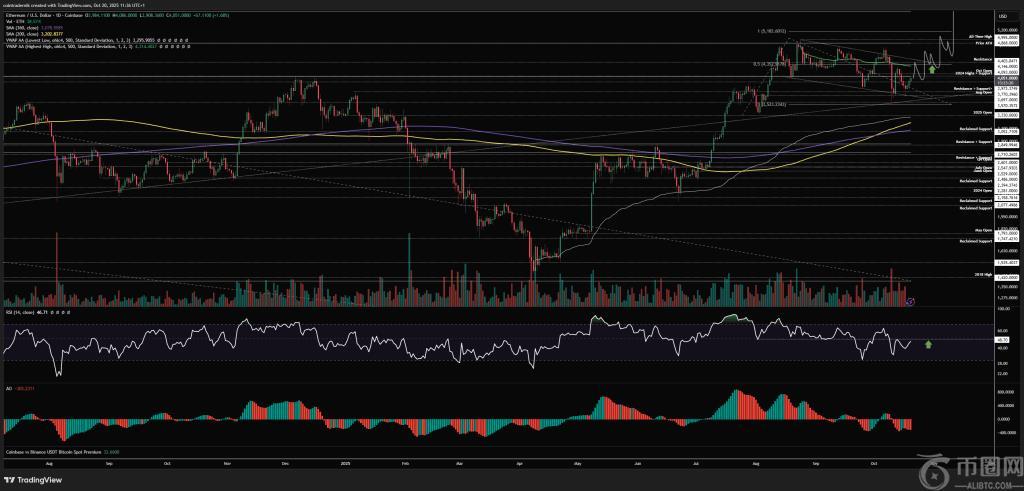Click green up arrow in RSI pane
Viewport: 1024px width, 491px height.
tap(929, 344)
